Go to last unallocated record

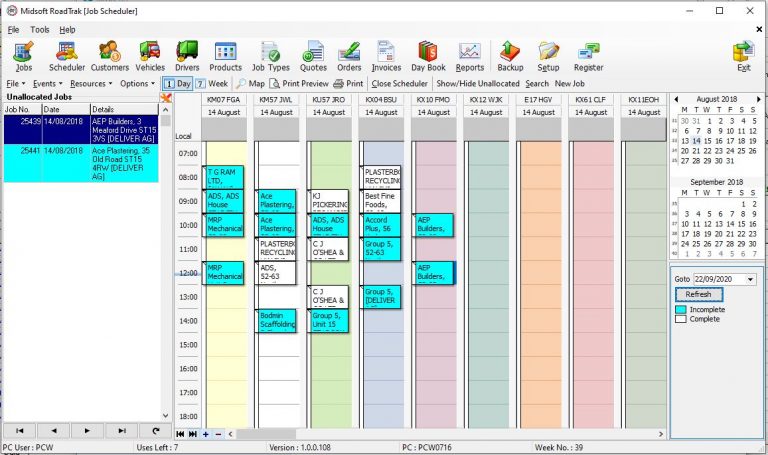121,431
